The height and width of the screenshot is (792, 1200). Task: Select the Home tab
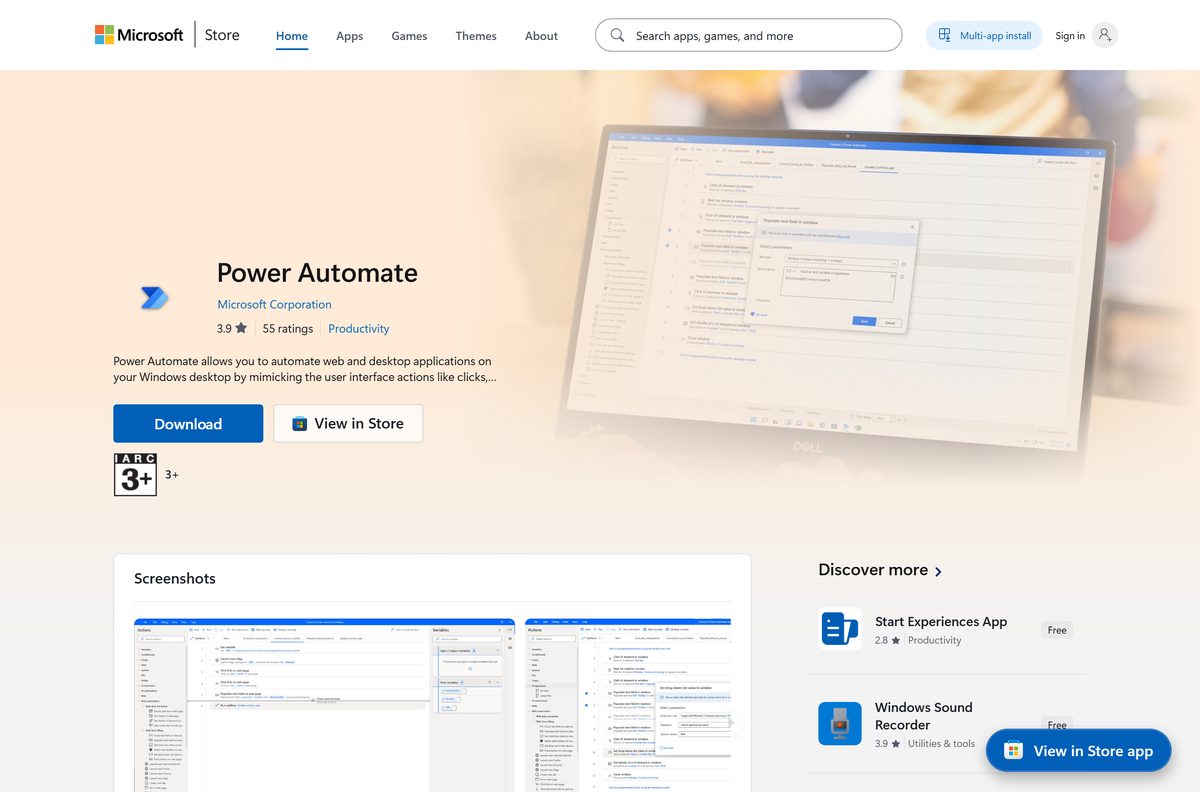point(292,36)
